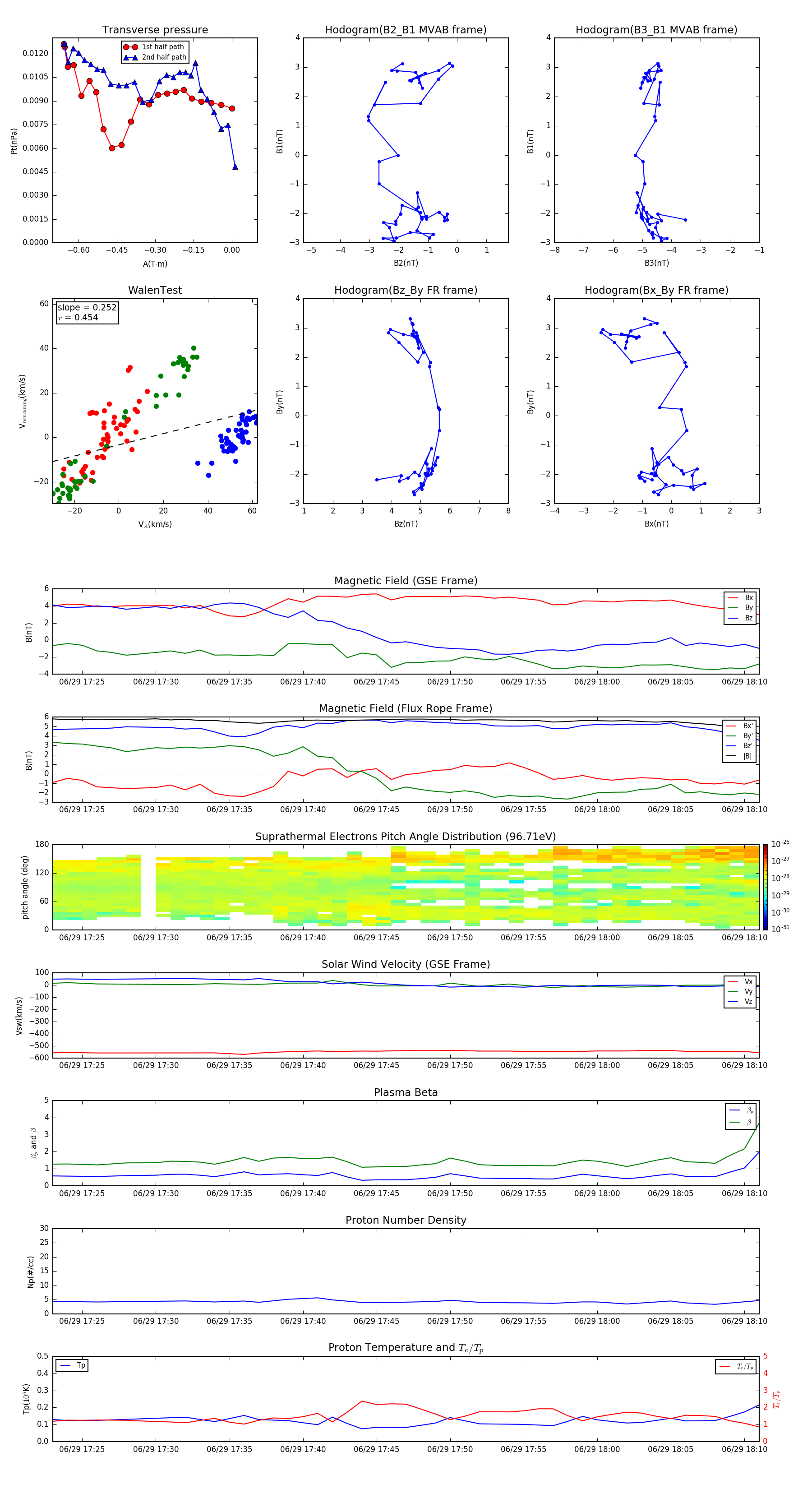Click the 'Np(#/cc)' y-axis label
This screenshot has height=1489, width=812.
[x=31, y=1271]
